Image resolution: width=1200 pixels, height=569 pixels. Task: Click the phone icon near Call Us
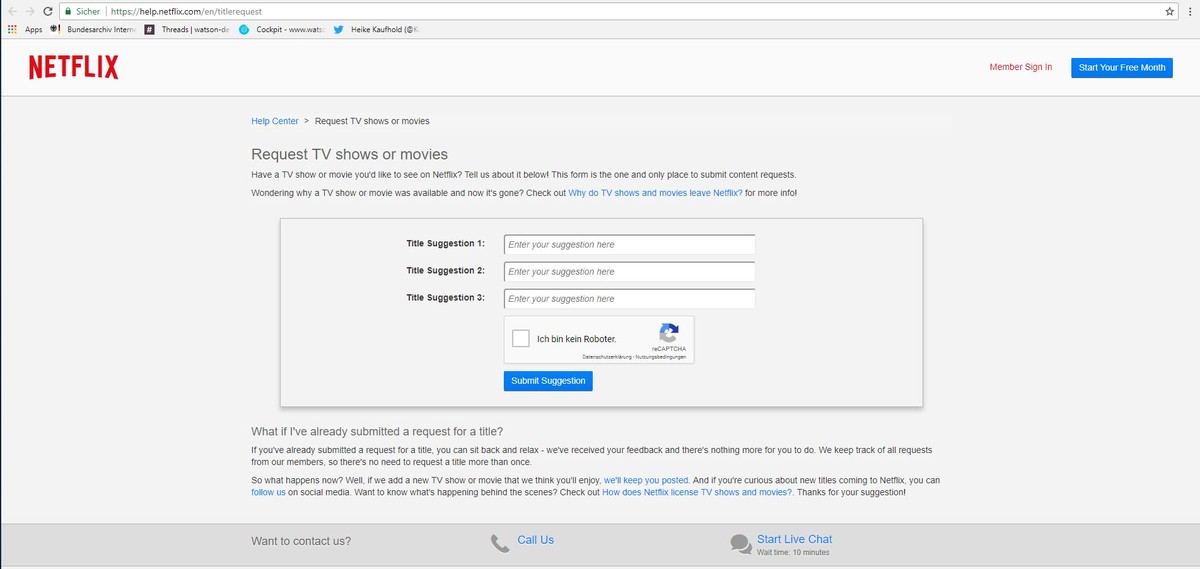tap(500, 543)
